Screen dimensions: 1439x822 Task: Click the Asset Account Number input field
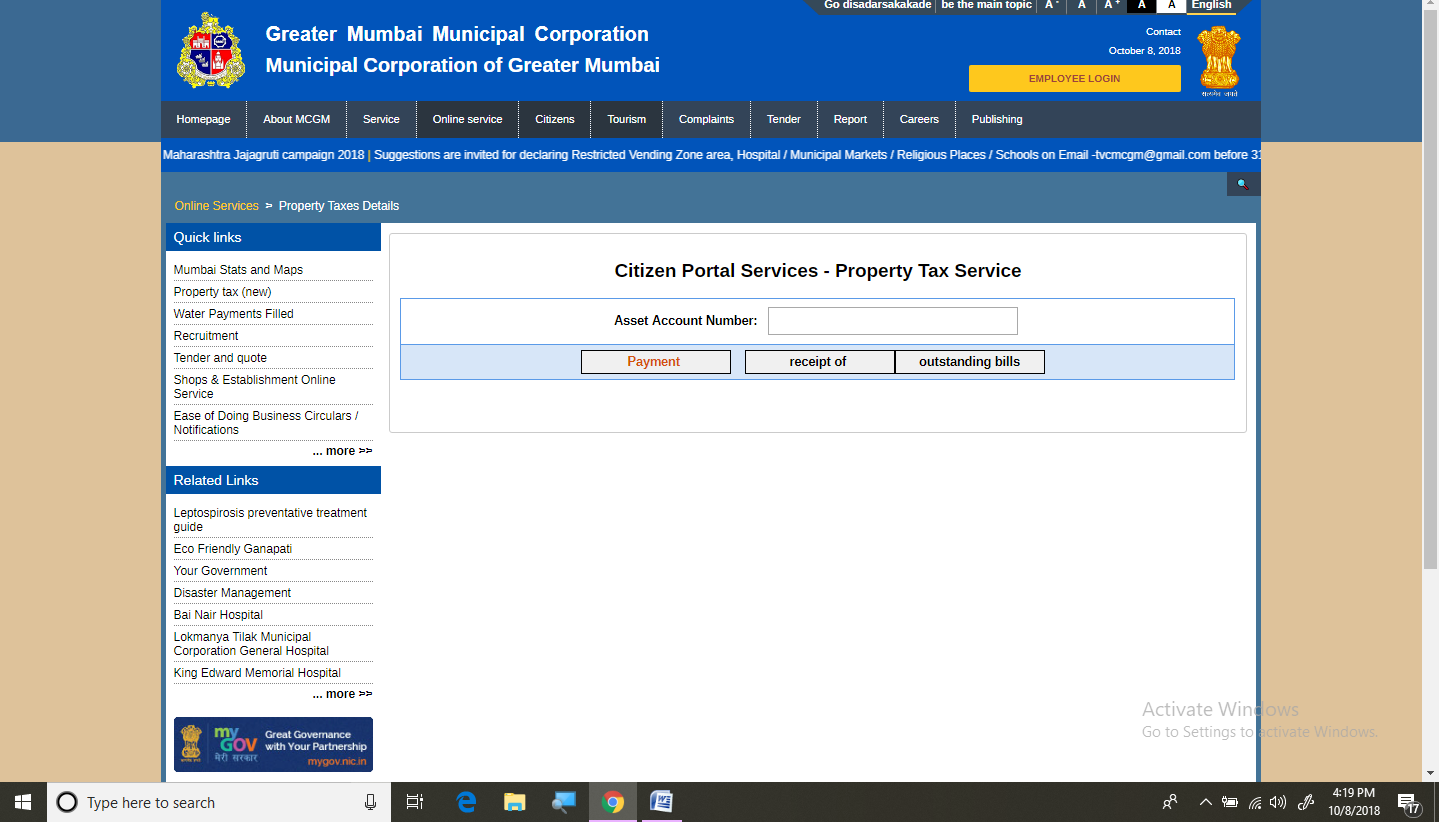[x=892, y=320]
